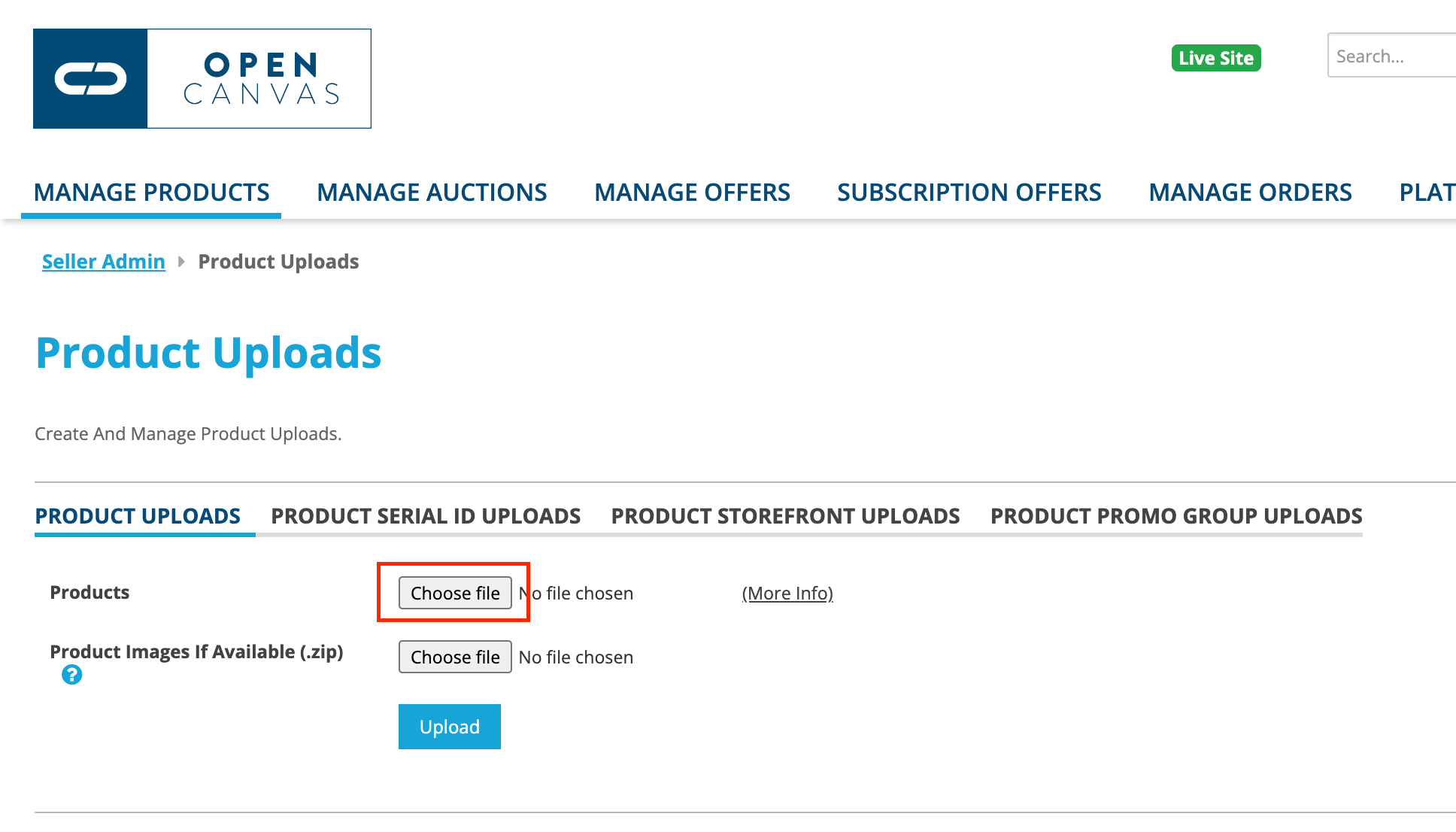The height and width of the screenshot is (832, 1456).
Task: Follow the Seller Admin breadcrumb link
Action: point(104,262)
